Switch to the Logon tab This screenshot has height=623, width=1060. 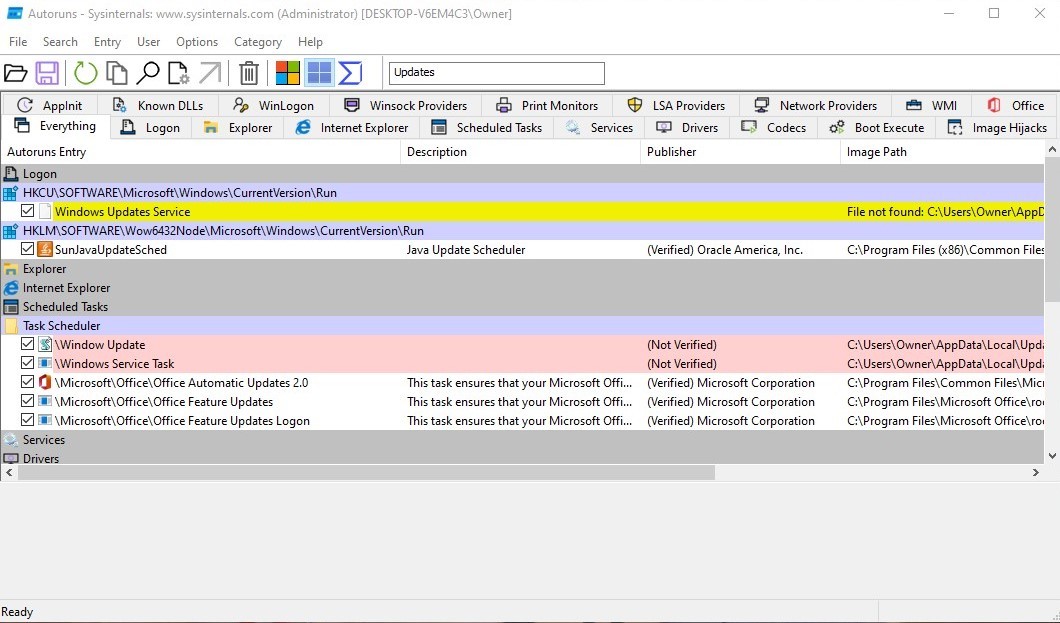point(151,128)
